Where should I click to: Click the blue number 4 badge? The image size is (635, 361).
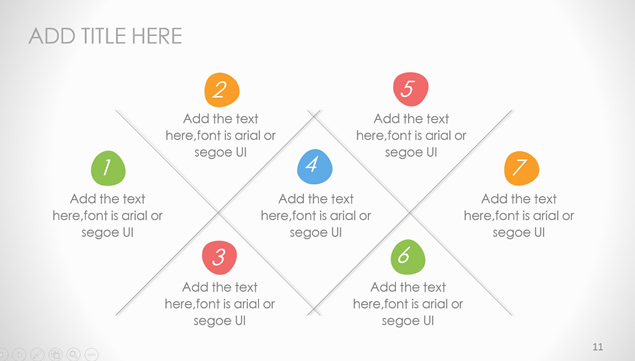[x=315, y=167]
